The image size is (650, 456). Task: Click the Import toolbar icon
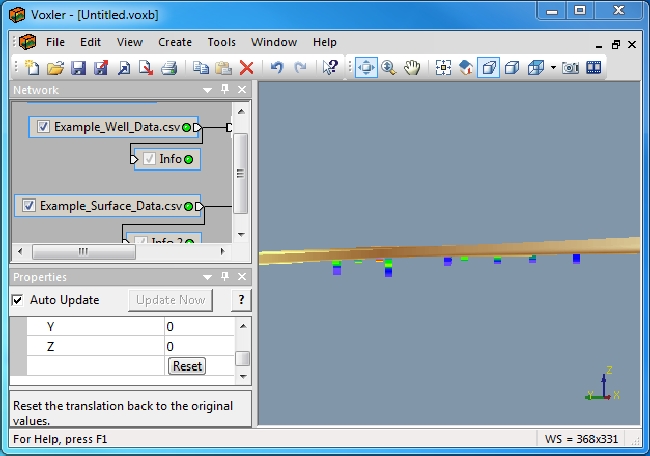pos(124,68)
